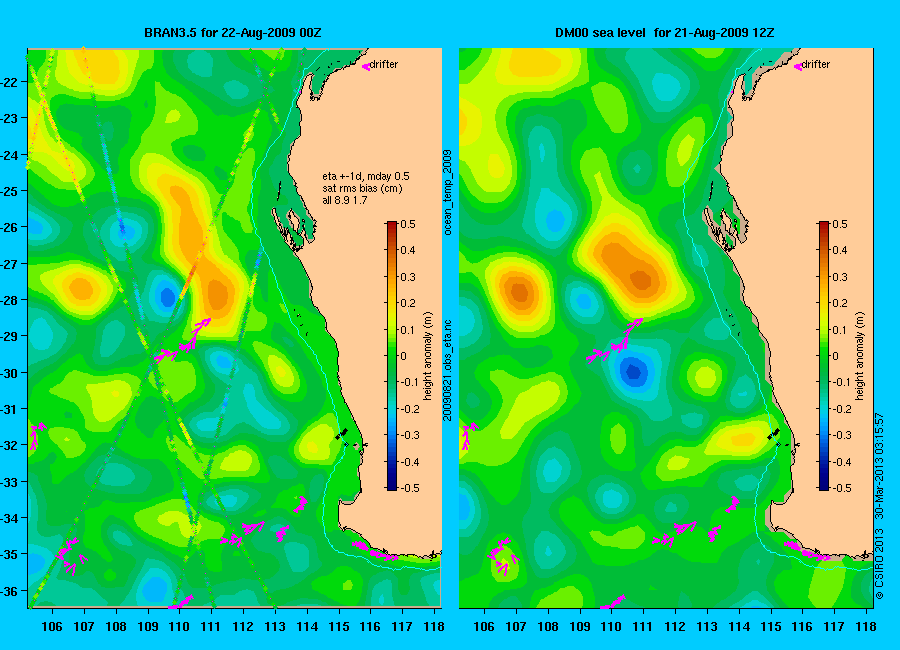Select the 'drifter' label in the DM00 panel
Screen dimensions: 900x650
point(816,64)
